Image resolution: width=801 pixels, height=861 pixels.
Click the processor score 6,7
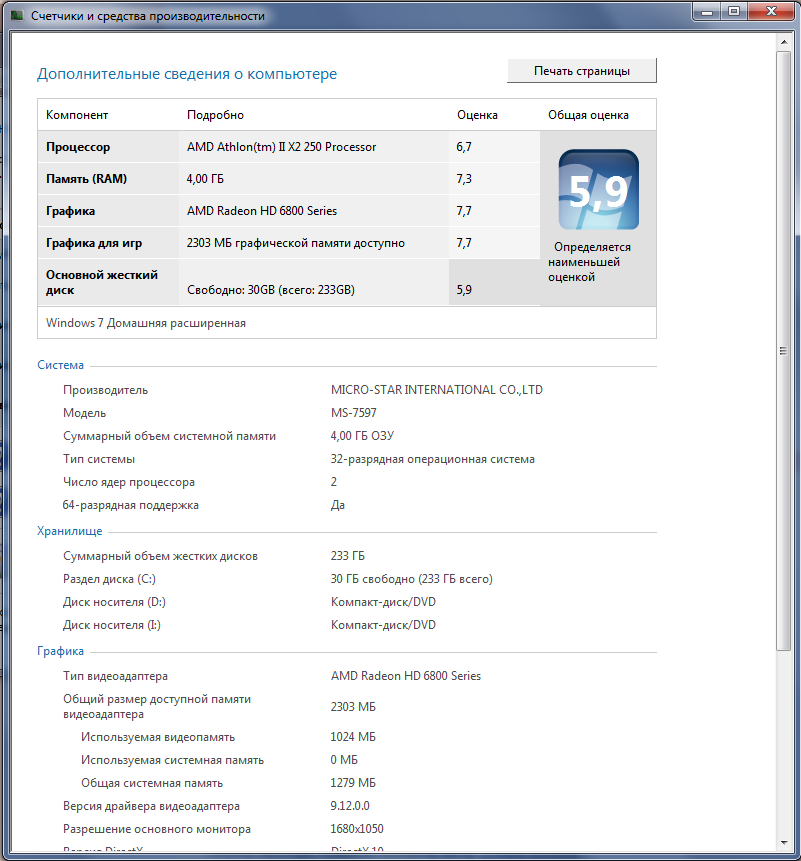464,147
